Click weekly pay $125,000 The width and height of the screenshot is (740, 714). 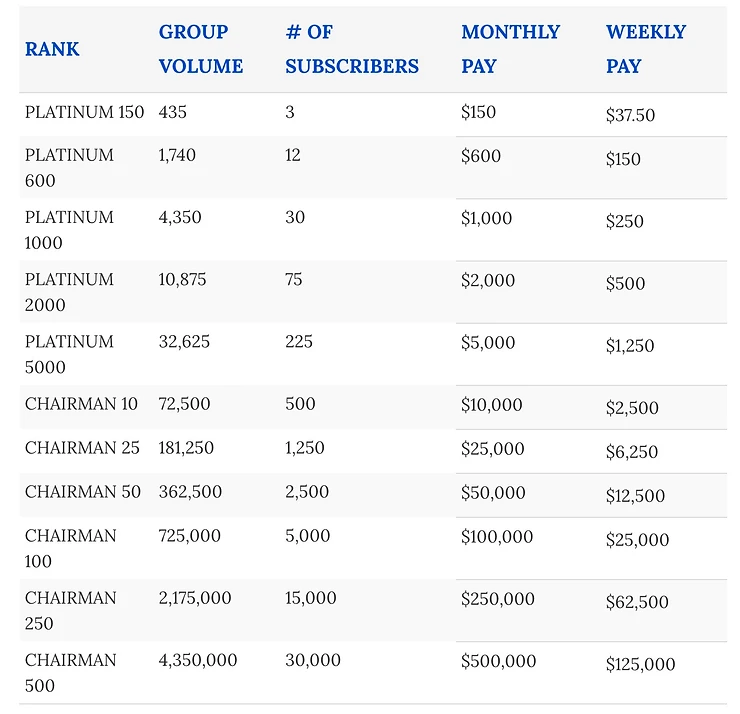640,664
